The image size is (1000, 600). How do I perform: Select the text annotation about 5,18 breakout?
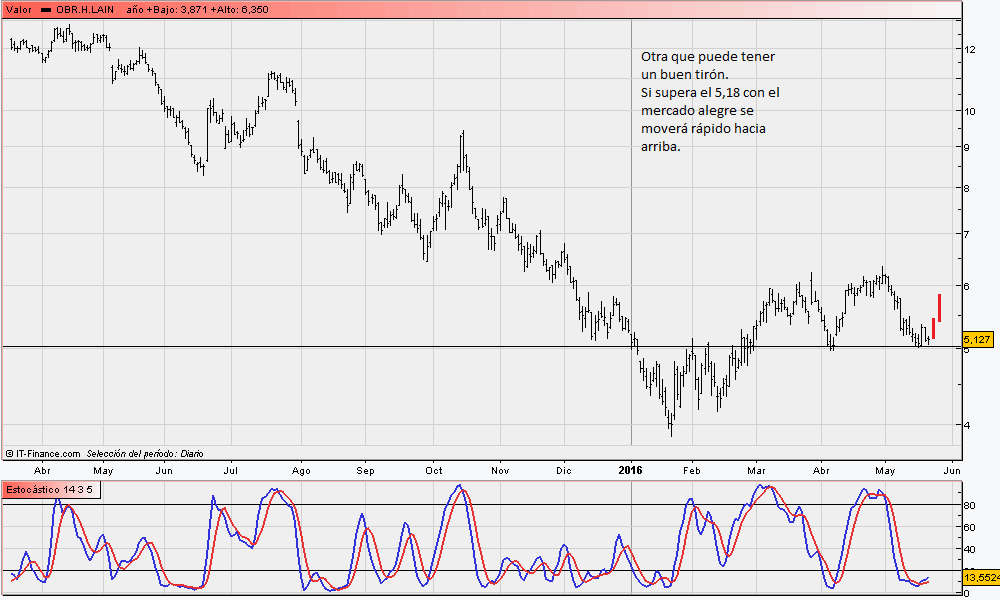(x=709, y=101)
